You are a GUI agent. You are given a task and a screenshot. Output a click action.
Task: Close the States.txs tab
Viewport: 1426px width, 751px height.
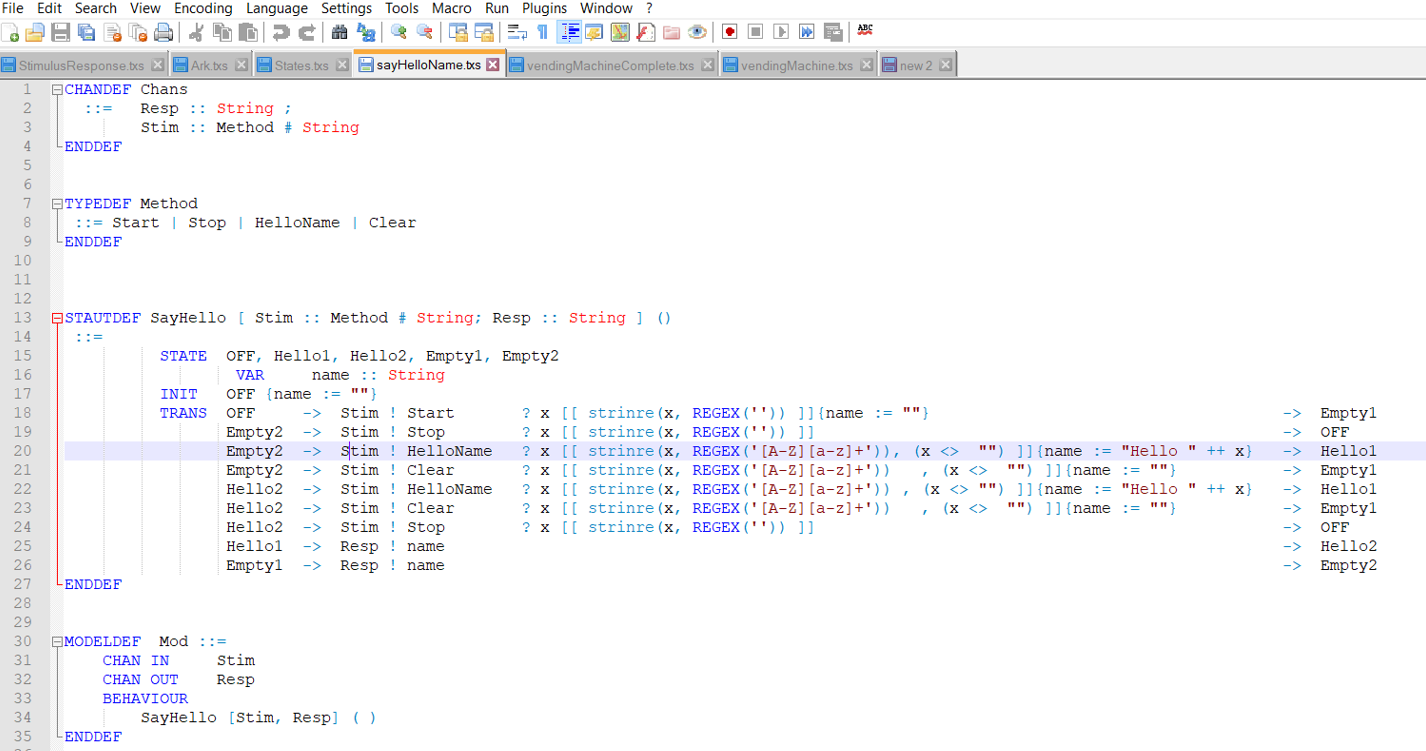point(341,65)
